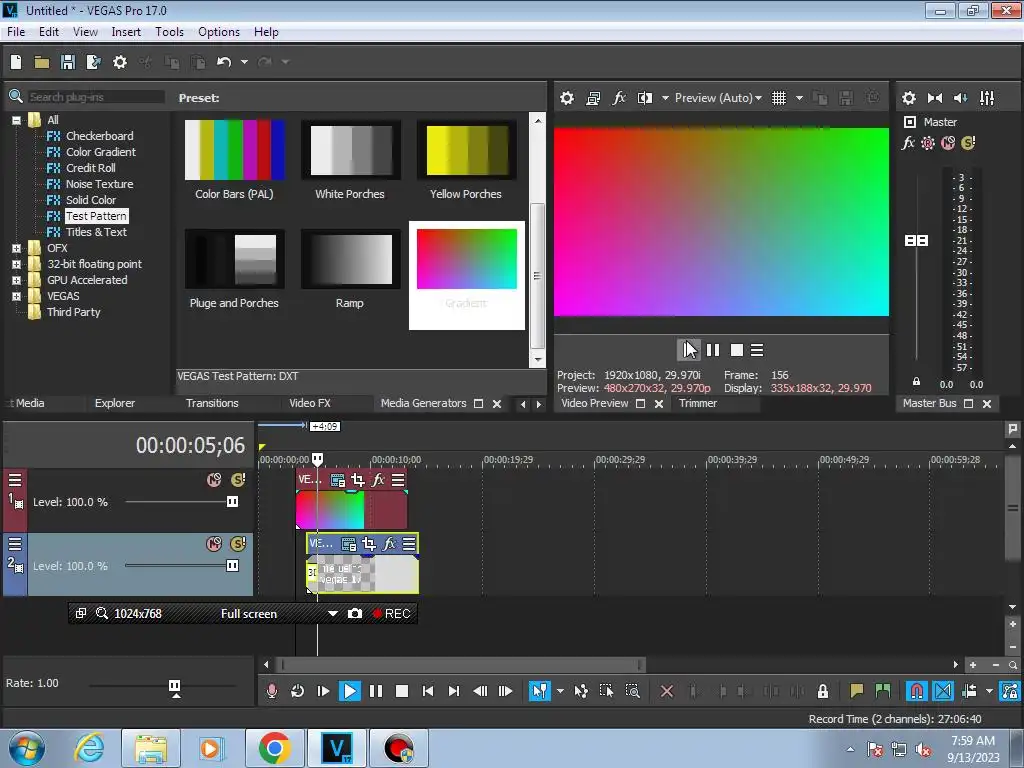This screenshot has height=768, width=1024.
Task: Open project properties gear in main toolbar
Action: tap(120, 62)
